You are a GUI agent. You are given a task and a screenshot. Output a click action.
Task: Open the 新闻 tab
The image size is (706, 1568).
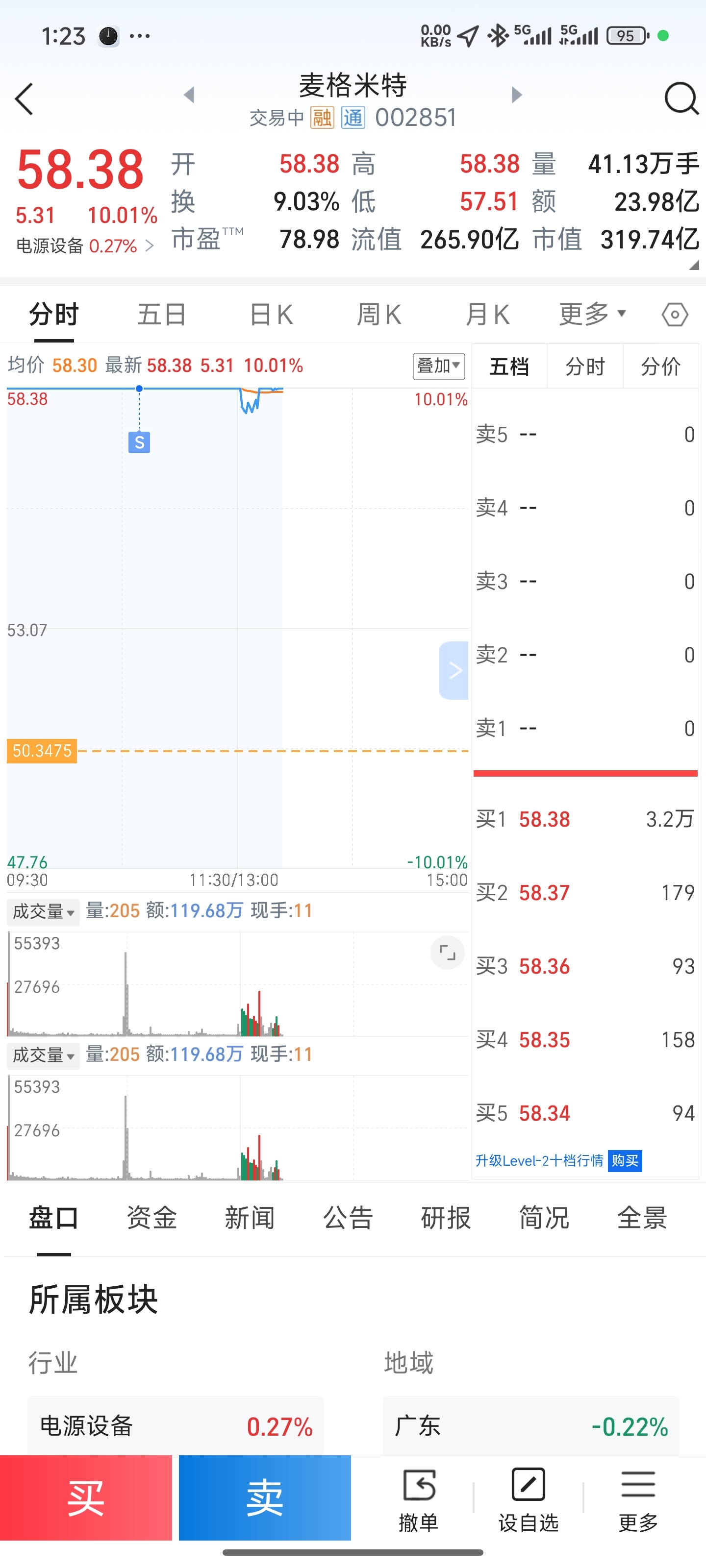pos(250,1218)
